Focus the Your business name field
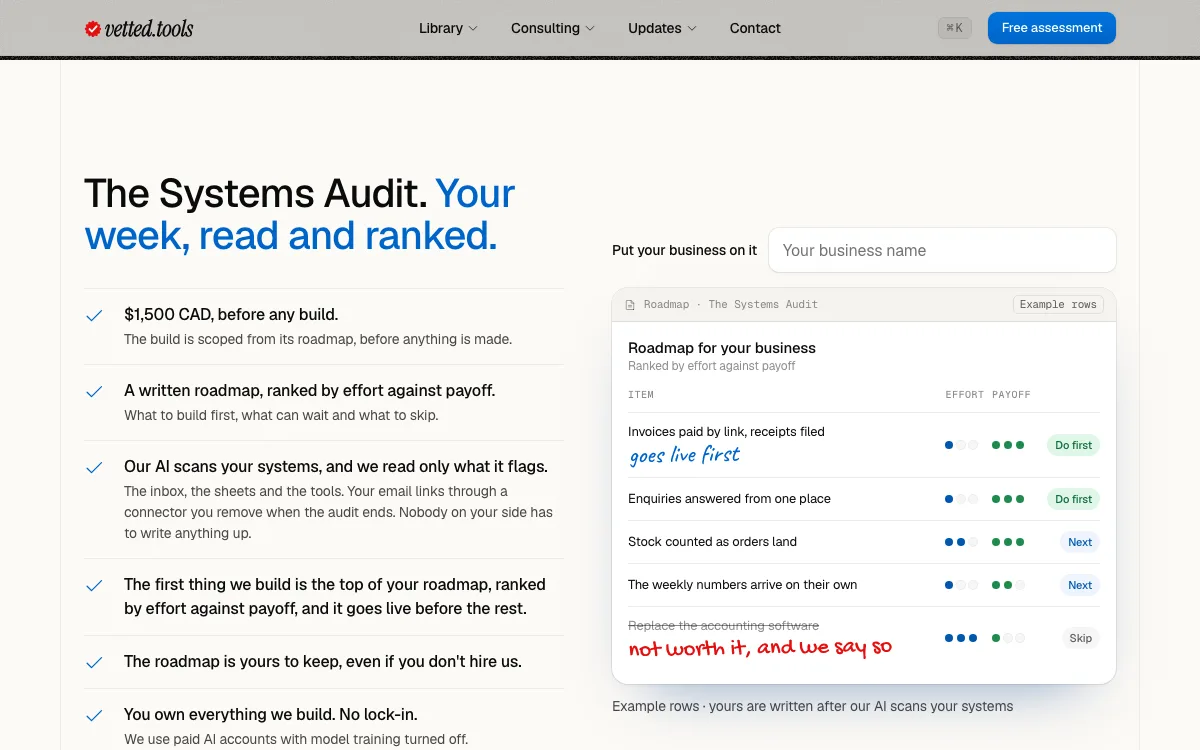This screenshot has width=1200, height=750. pos(942,250)
